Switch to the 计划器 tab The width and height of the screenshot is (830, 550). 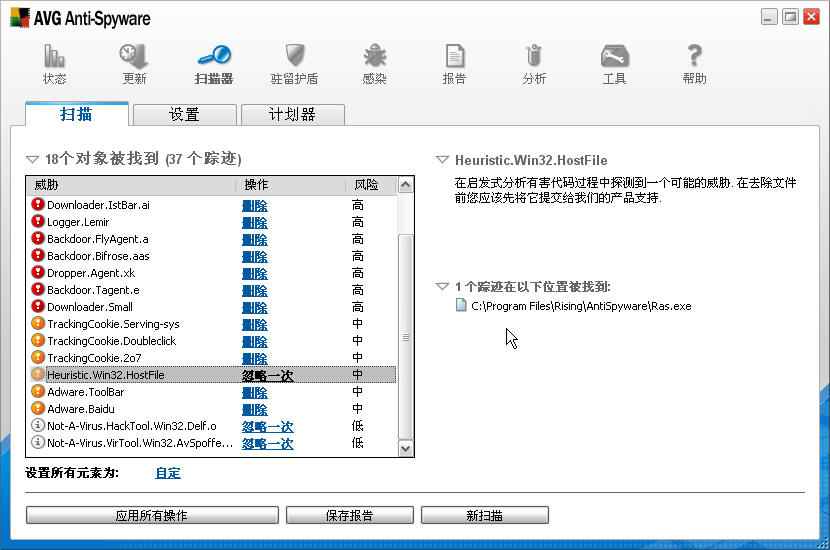[x=293, y=114]
